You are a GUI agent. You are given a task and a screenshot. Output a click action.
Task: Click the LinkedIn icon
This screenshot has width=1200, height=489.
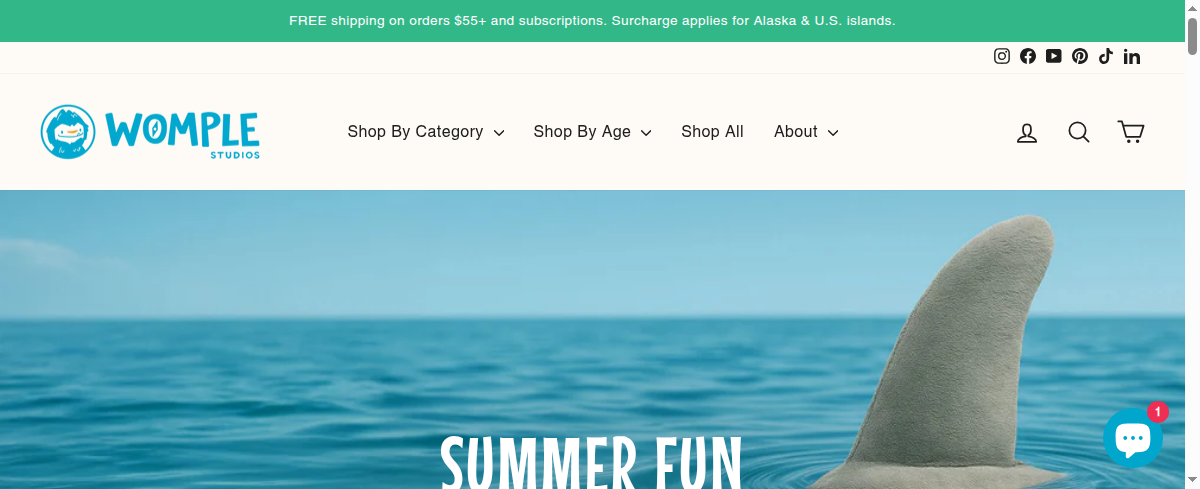click(1132, 56)
